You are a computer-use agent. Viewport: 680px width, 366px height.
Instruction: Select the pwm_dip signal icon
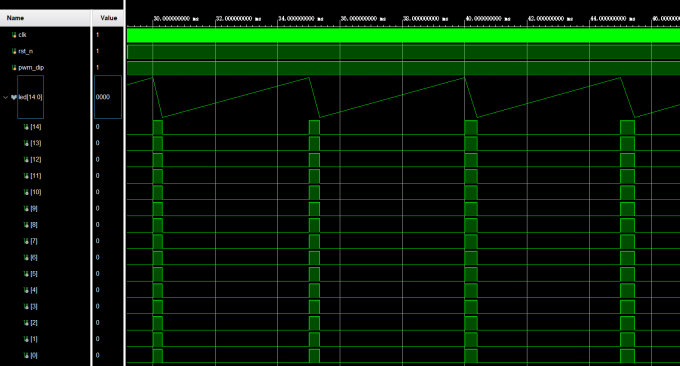click(14, 67)
